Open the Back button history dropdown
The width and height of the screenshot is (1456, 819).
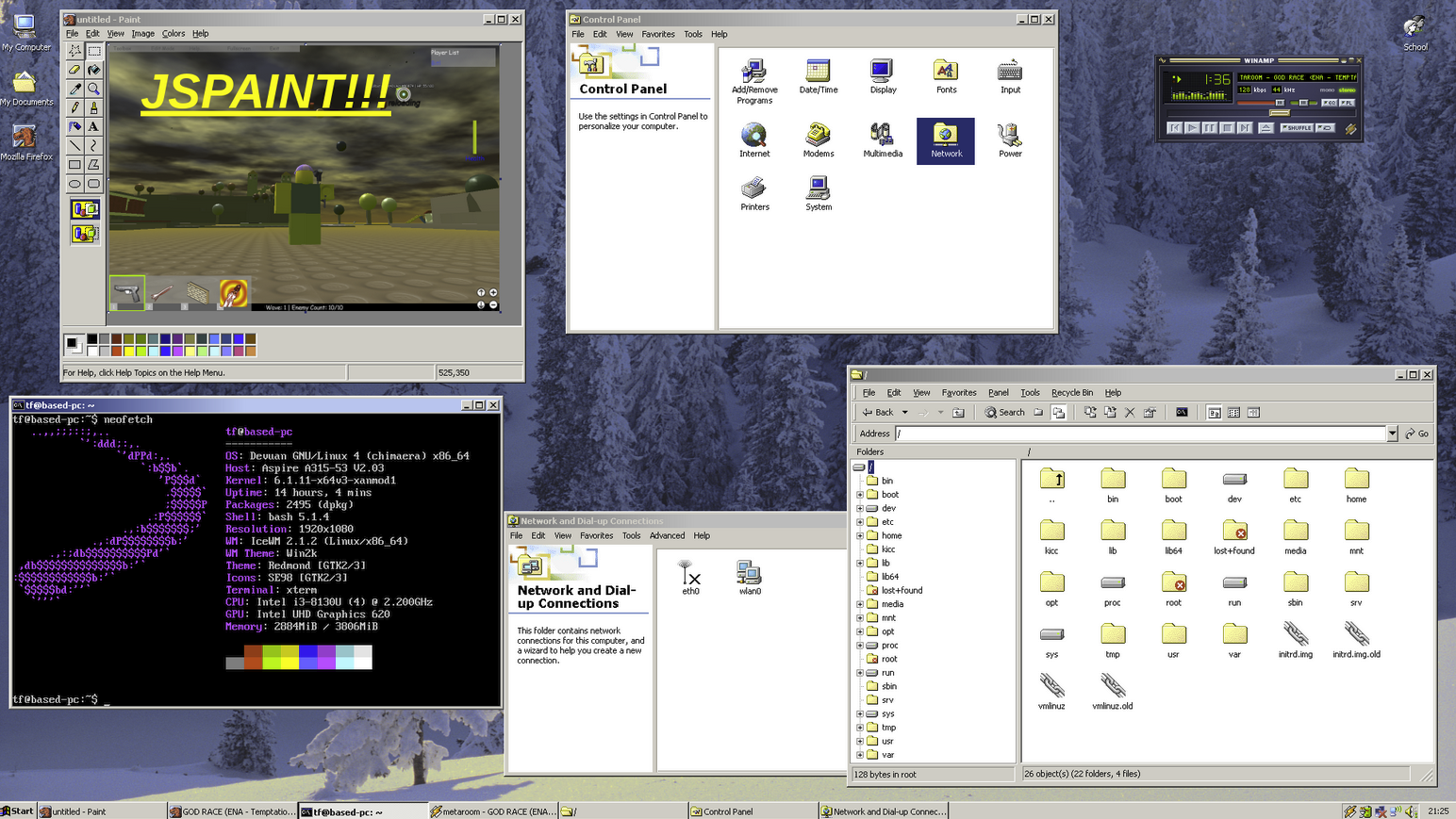904,413
